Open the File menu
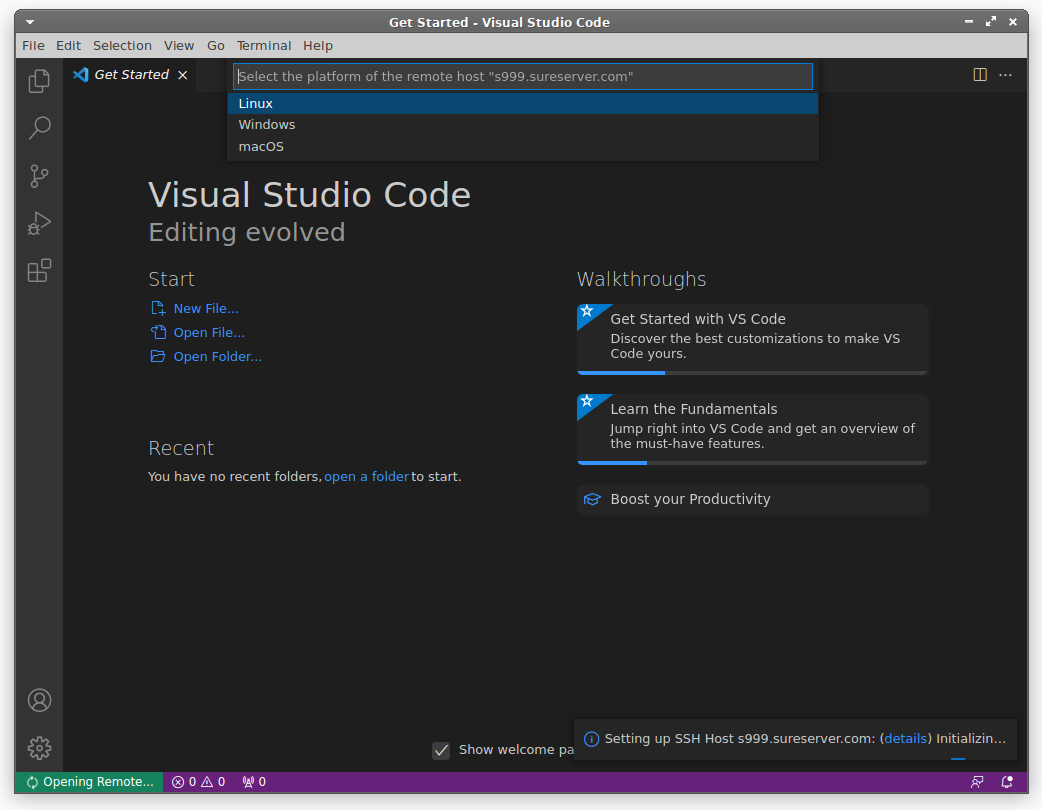 pos(33,46)
